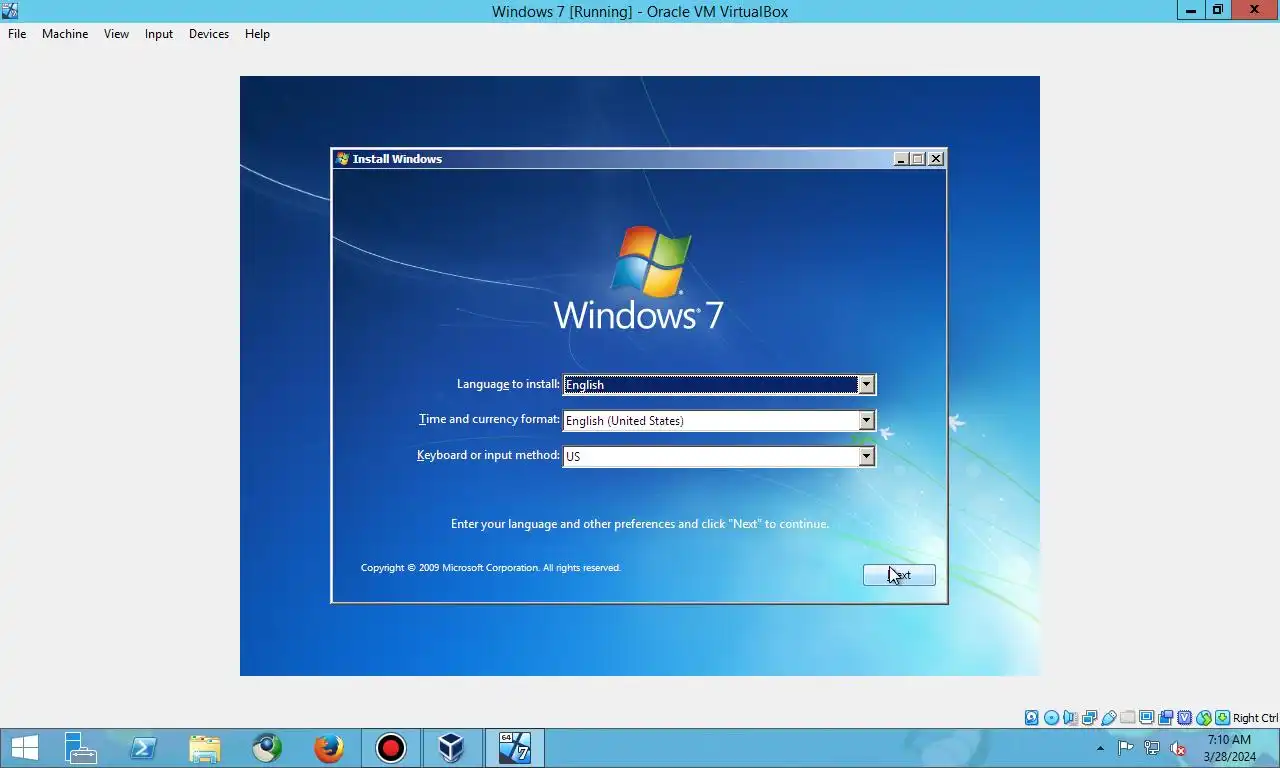This screenshot has width=1280, height=768.
Task: Minimize the VirtualBox VM window
Action: (x=1190, y=10)
